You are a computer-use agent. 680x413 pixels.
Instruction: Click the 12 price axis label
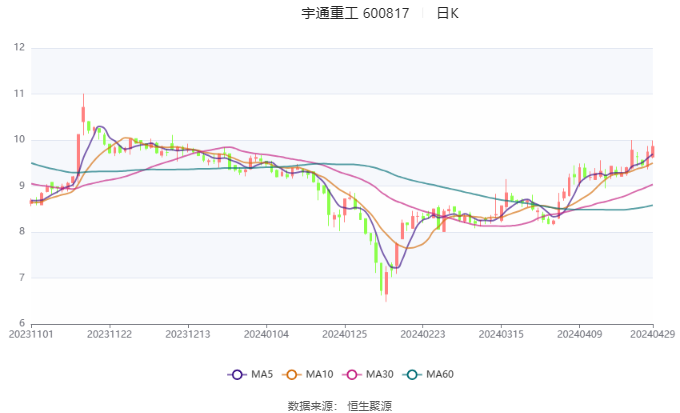(18, 47)
